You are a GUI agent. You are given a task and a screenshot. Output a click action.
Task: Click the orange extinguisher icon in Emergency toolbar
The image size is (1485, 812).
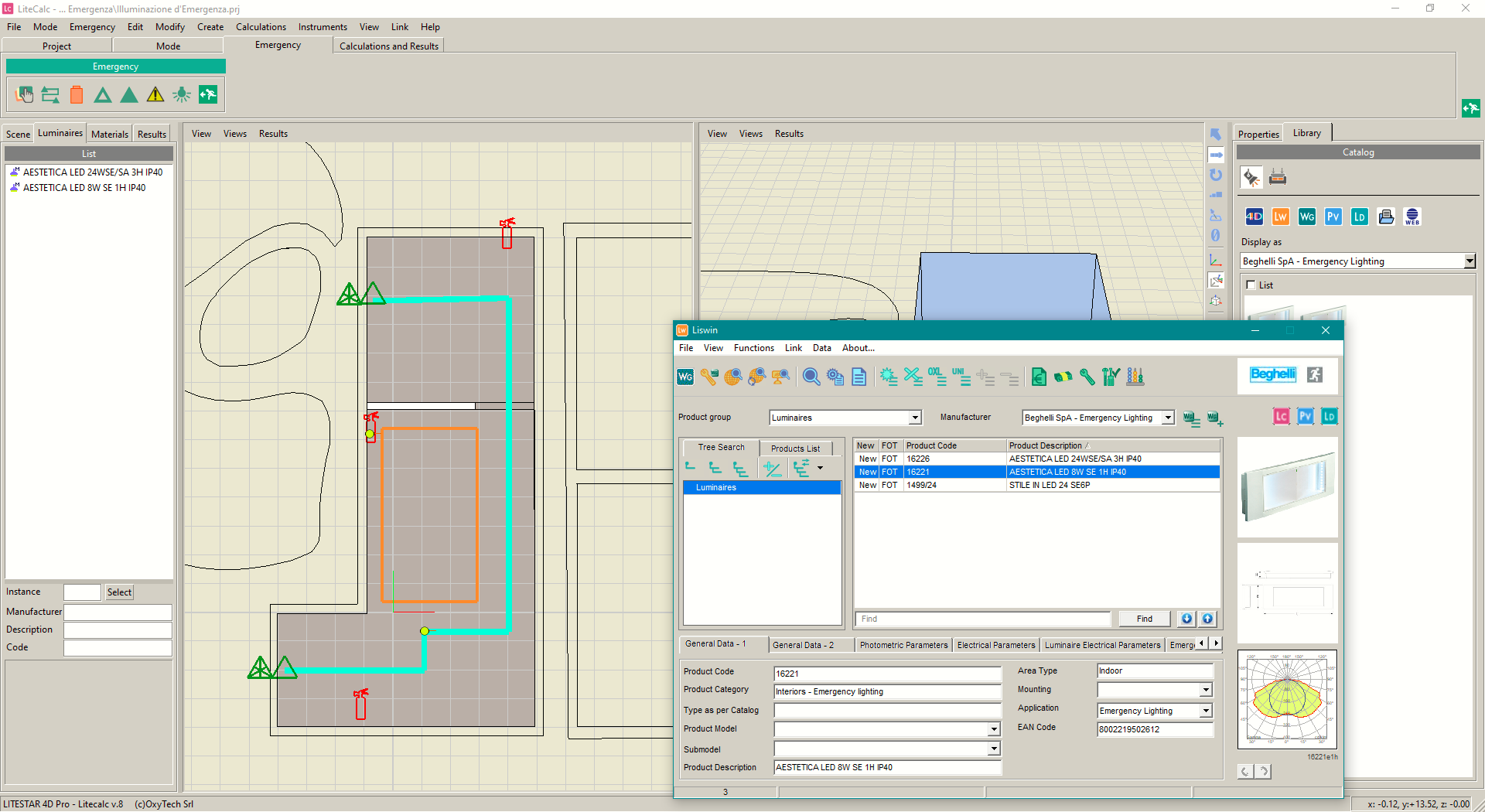point(77,94)
